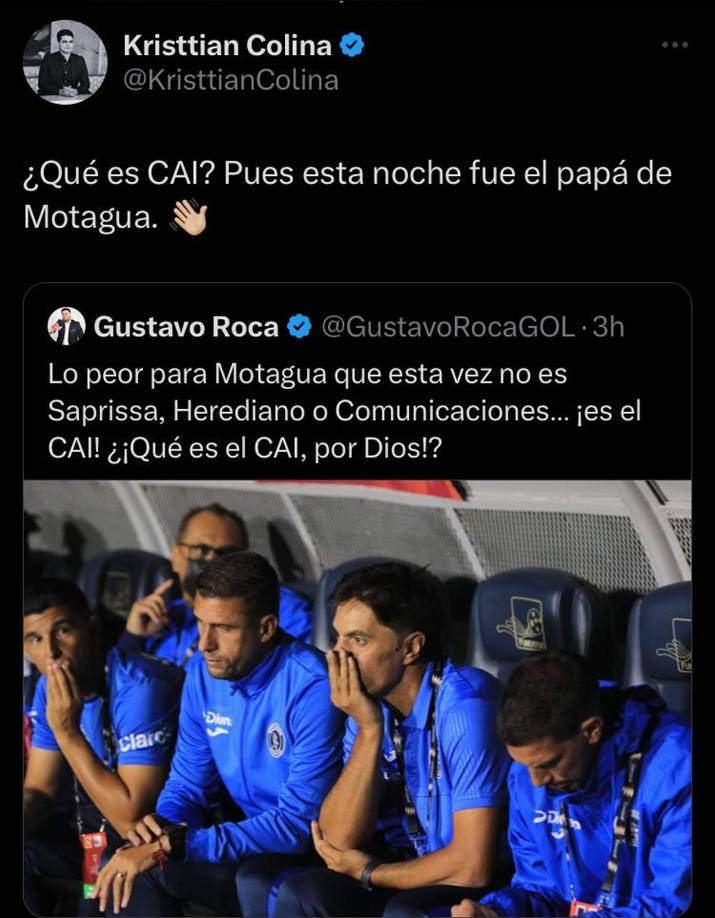This screenshot has width=715, height=918.
Task: Open Kristtian Colina's profile via his name
Action: click(x=225, y=44)
